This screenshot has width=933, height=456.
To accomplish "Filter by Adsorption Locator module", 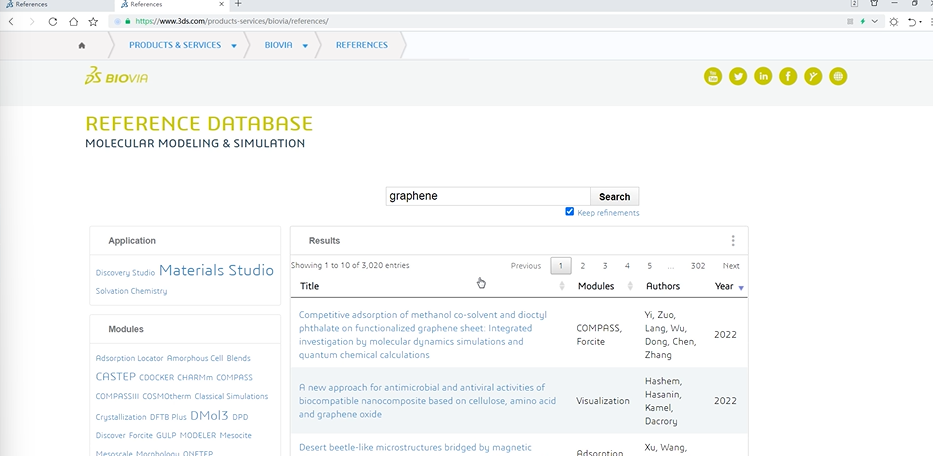I will click(x=129, y=358).
